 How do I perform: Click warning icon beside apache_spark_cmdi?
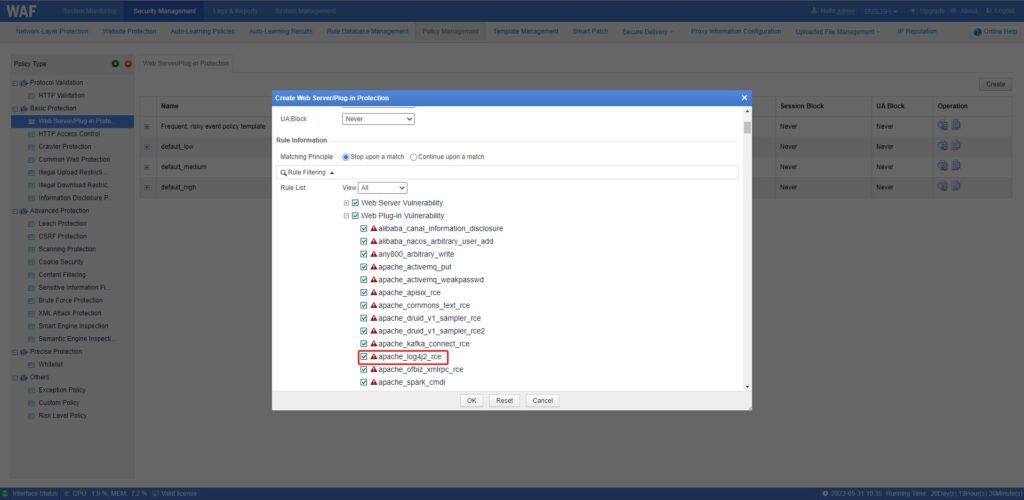tap(374, 383)
